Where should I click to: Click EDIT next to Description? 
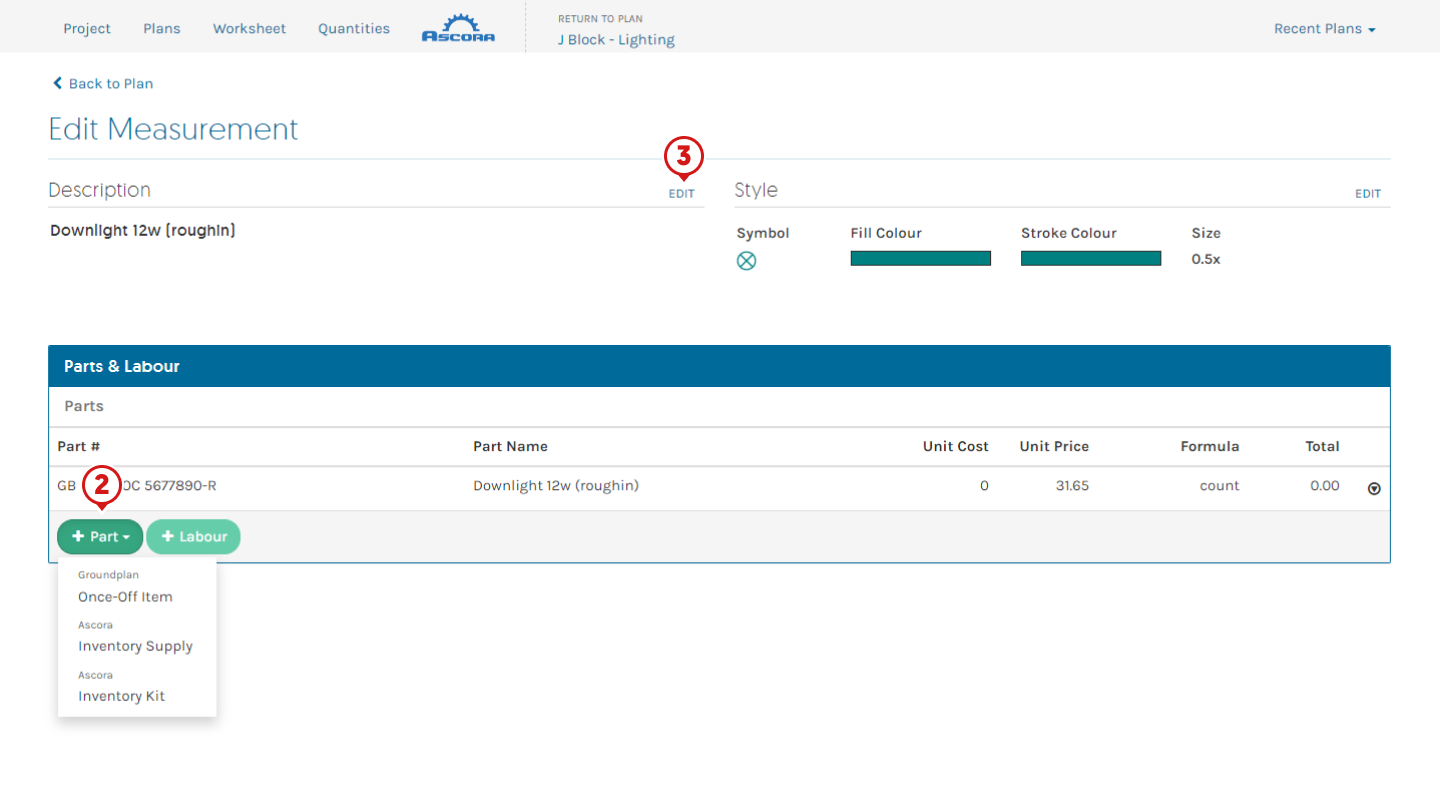[x=681, y=194]
